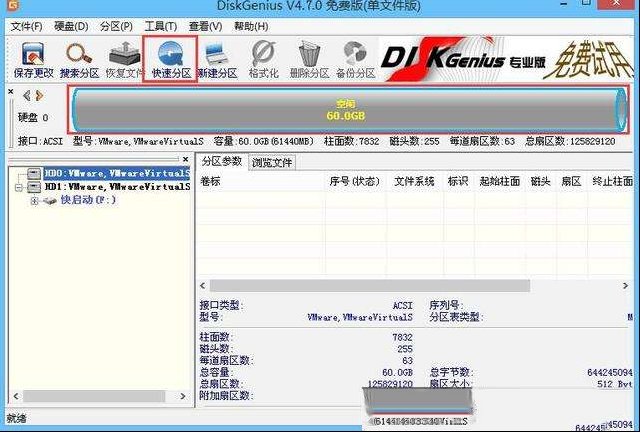Expand the 快启动(F:) node
The height and width of the screenshot is (432, 640).
[34, 201]
